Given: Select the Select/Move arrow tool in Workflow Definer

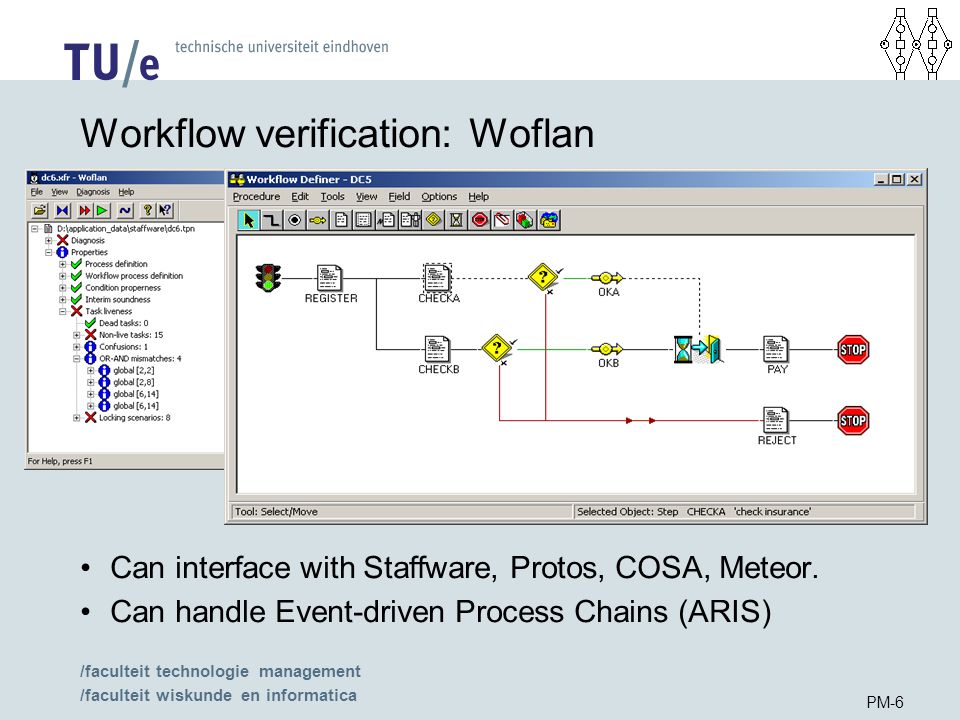Looking at the screenshot, I should click(249, 220).
